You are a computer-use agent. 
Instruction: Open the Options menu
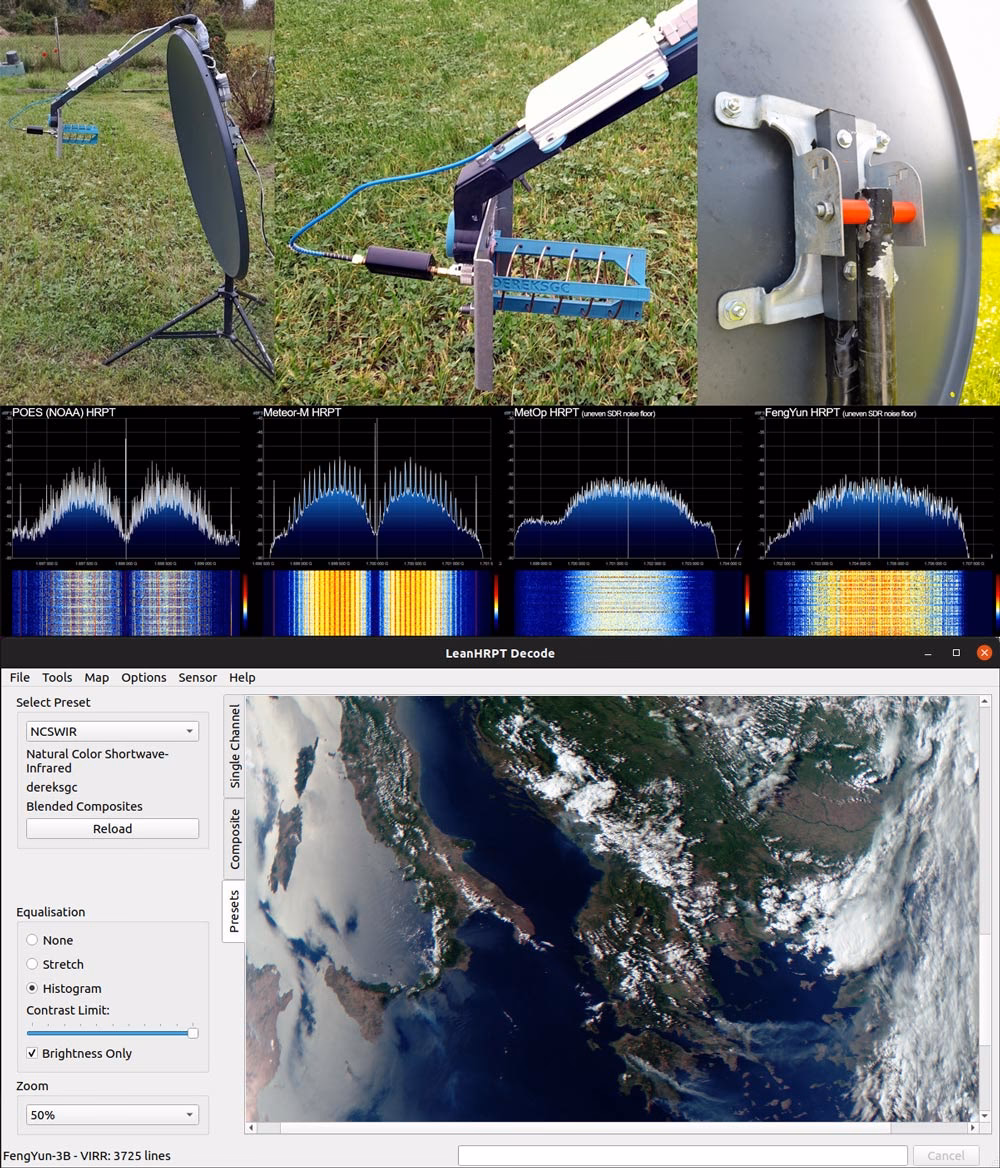point(143,677)
